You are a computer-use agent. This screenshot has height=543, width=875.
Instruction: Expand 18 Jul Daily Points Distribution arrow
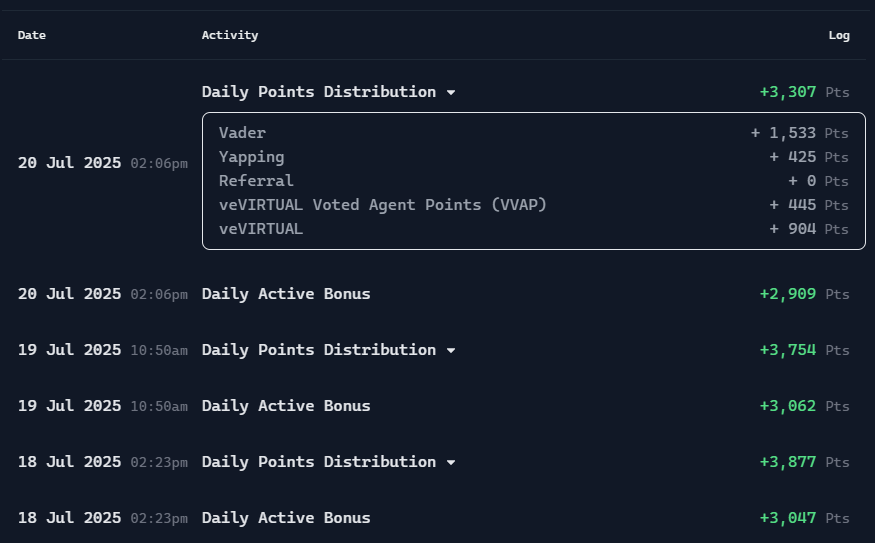point(451,463)
